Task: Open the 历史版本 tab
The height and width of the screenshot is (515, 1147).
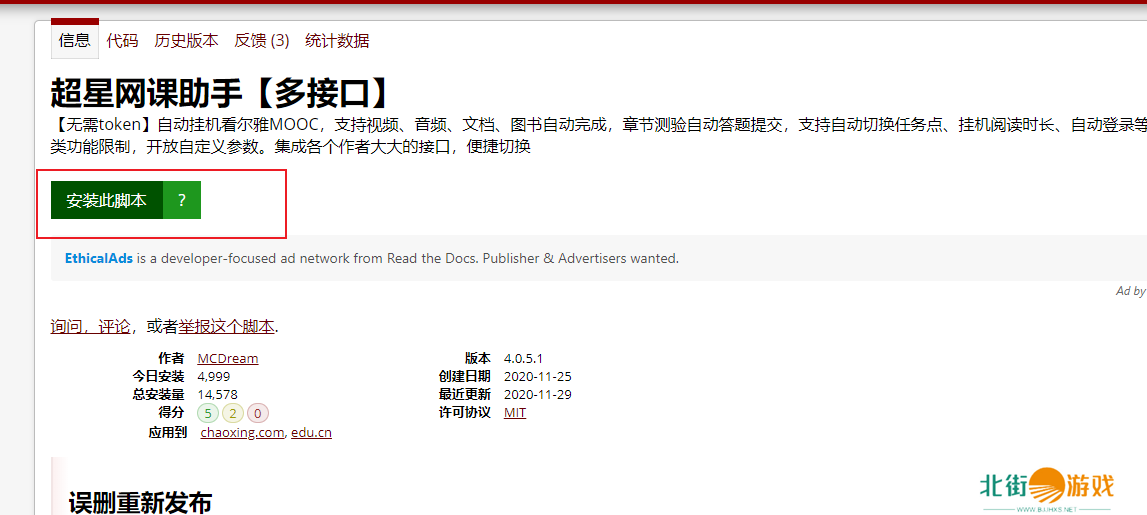Action: coord(186,40)
